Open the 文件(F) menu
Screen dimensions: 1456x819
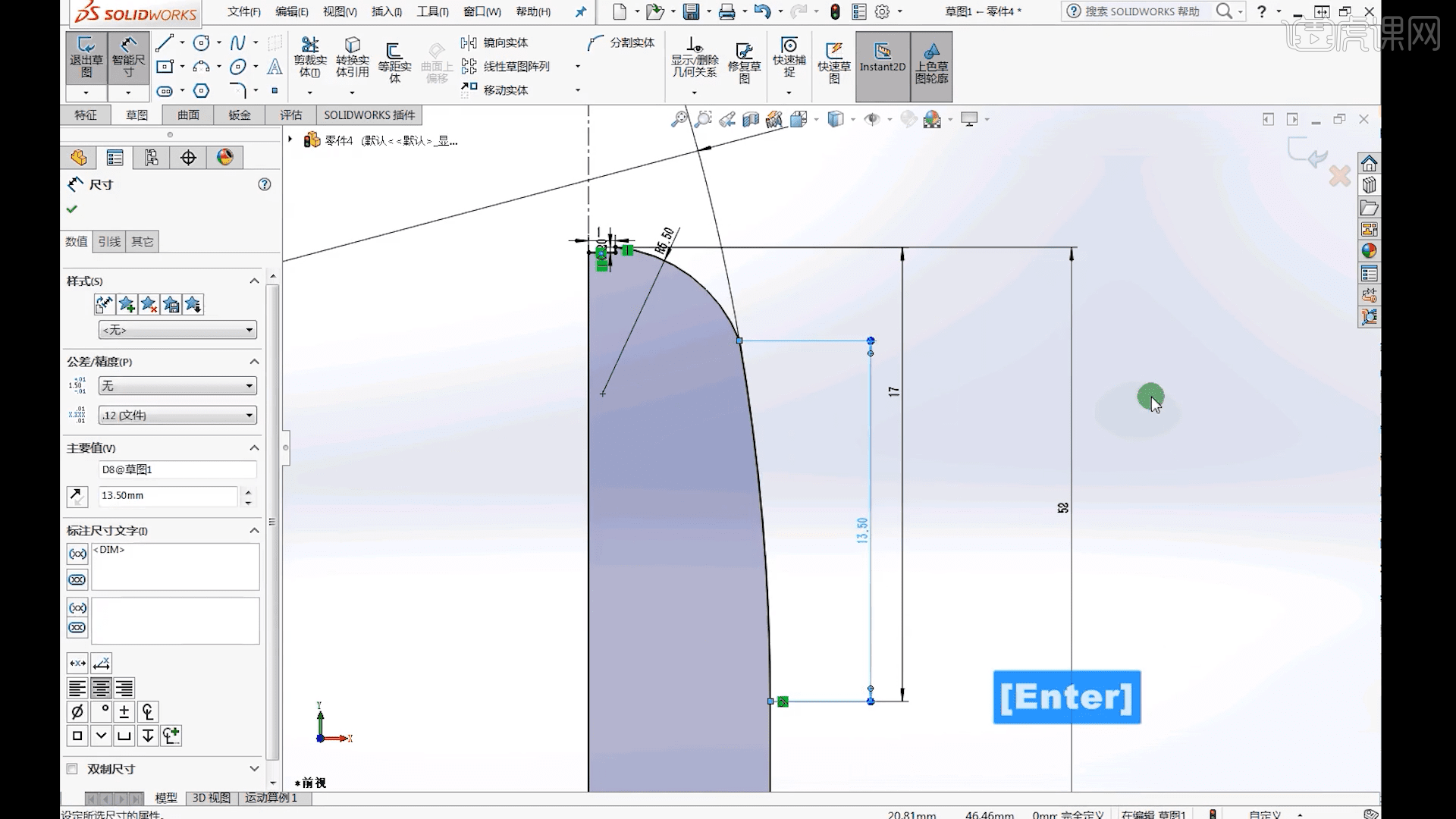pos(244,11)
